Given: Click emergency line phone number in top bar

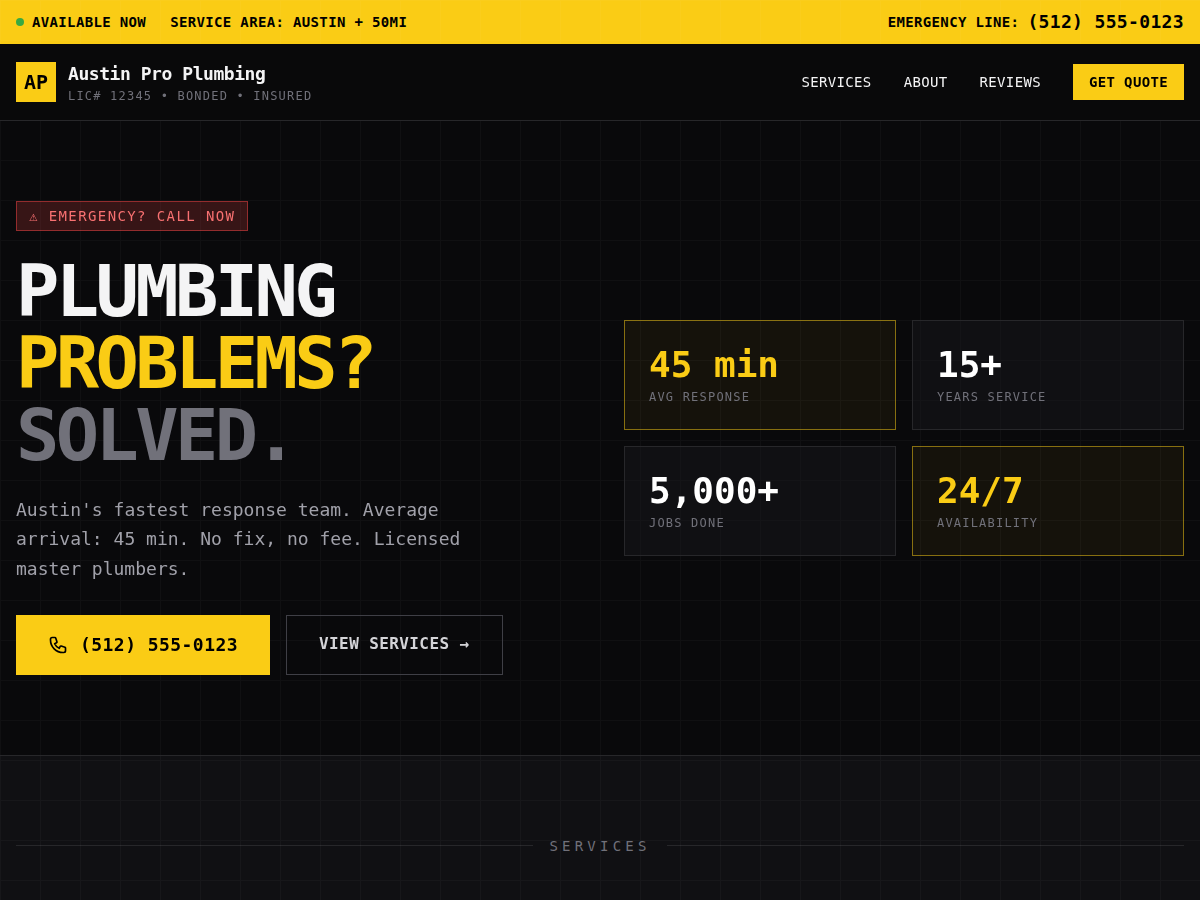Looking at the screenshot, I should 1105,22.
